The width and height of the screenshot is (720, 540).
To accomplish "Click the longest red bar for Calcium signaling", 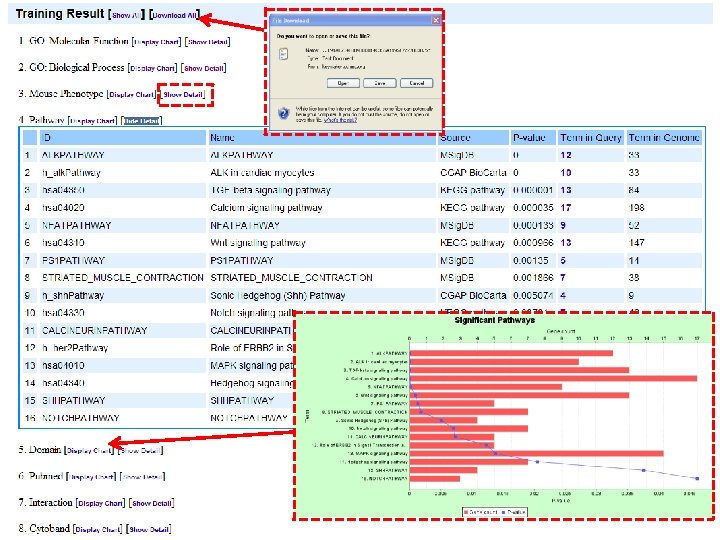I will 553,378.
